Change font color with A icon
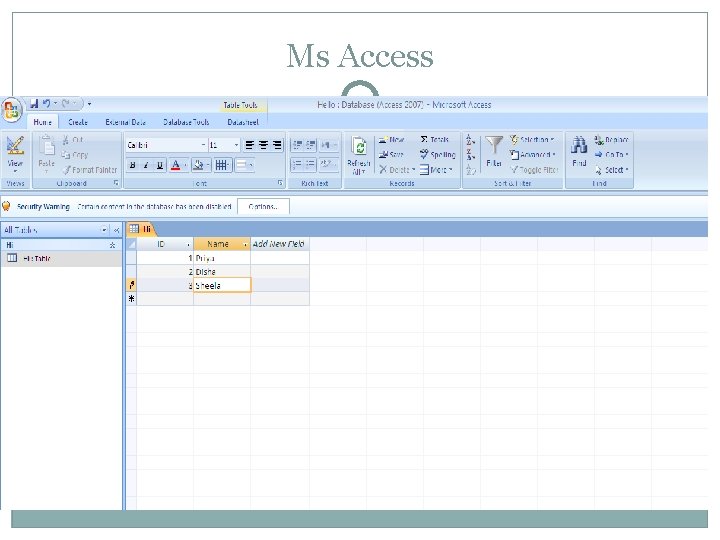The width and height of the screenshot is (720, 540). pos(175,165)
